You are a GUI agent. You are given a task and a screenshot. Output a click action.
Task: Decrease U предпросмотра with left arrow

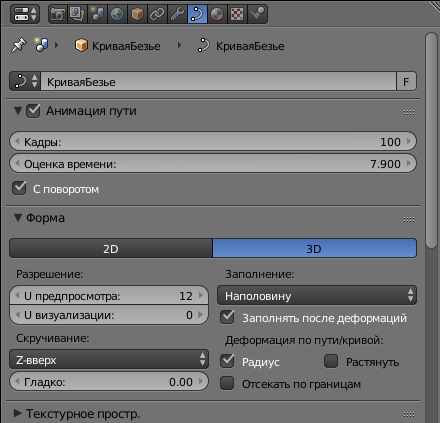(17, 295)
